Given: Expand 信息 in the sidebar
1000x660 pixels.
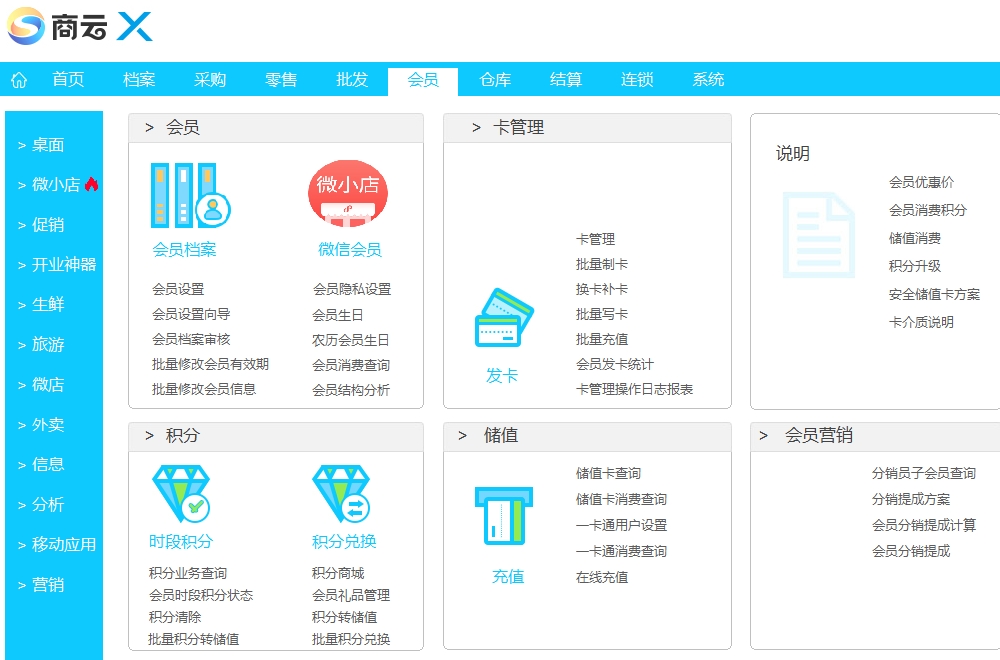Looking at the screenshot, I should 41,464.
